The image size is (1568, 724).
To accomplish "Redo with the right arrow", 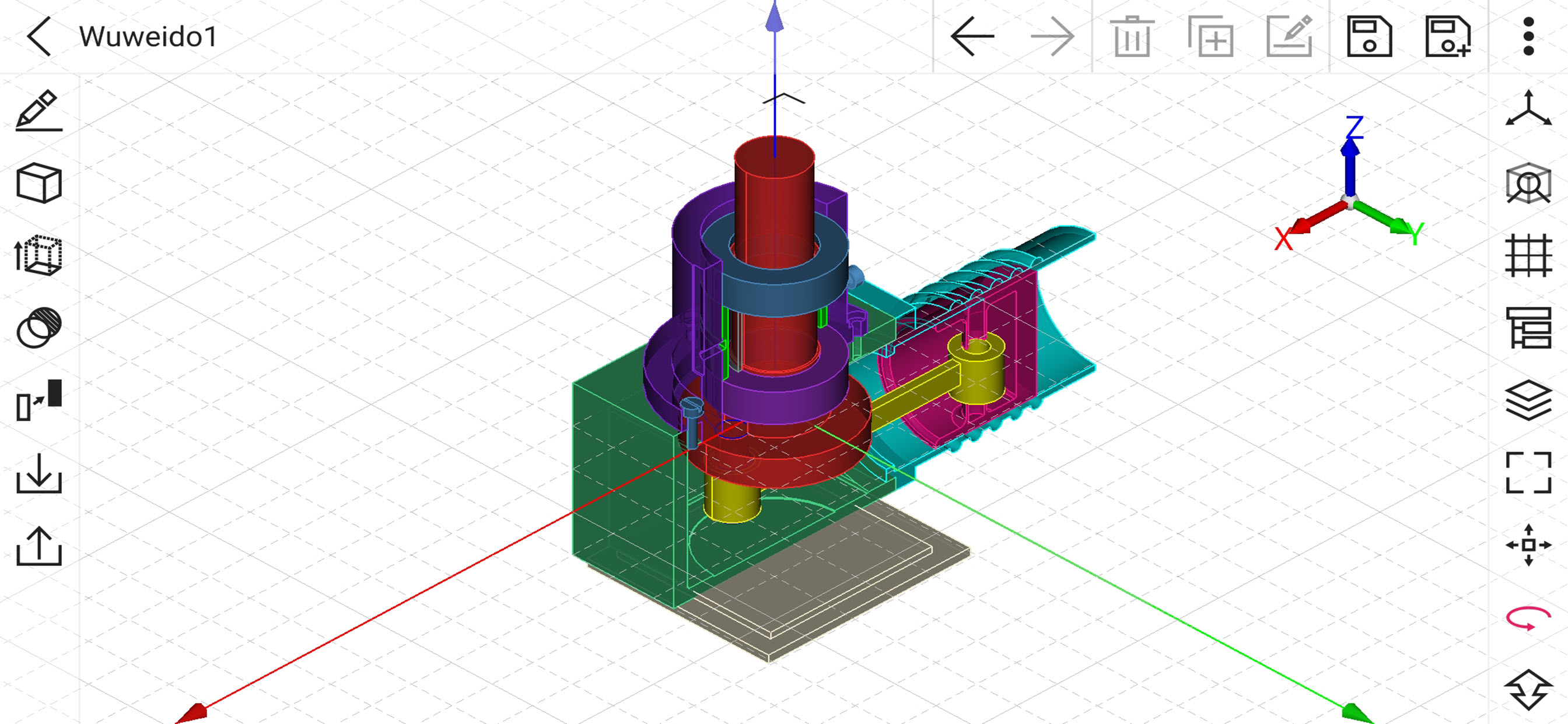I will pos(1052,37).
